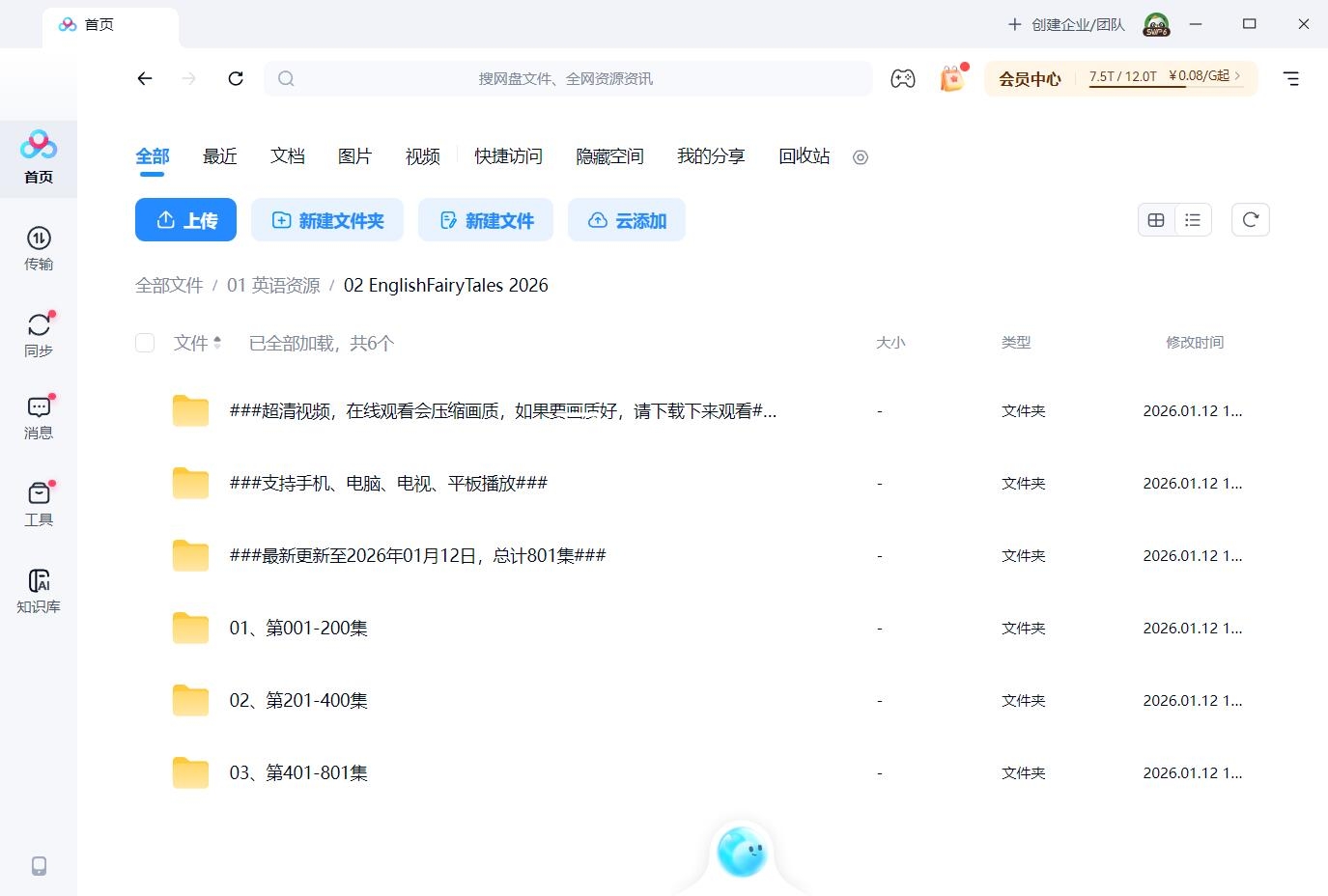Image resolution: width=1328 pixels, height=896 pixels.
Task: Open the folder 01、第001-200集
Action: click(298, 629)
